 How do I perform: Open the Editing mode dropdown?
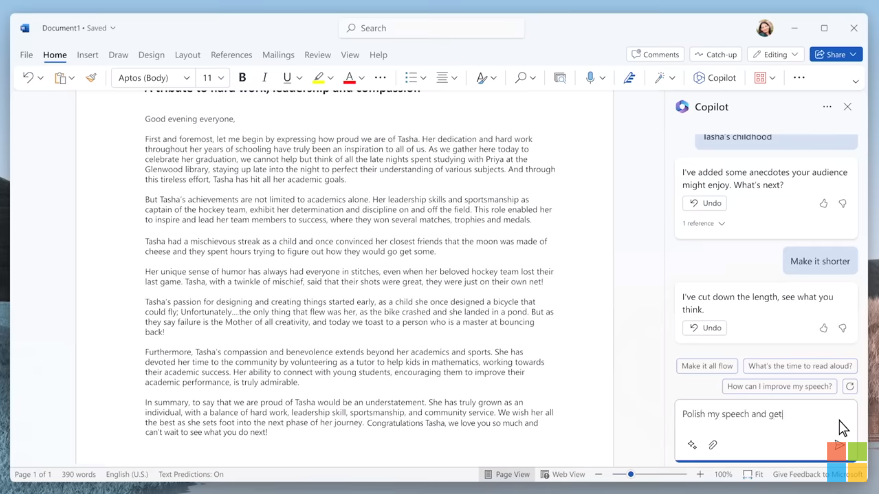click(775, 54)
